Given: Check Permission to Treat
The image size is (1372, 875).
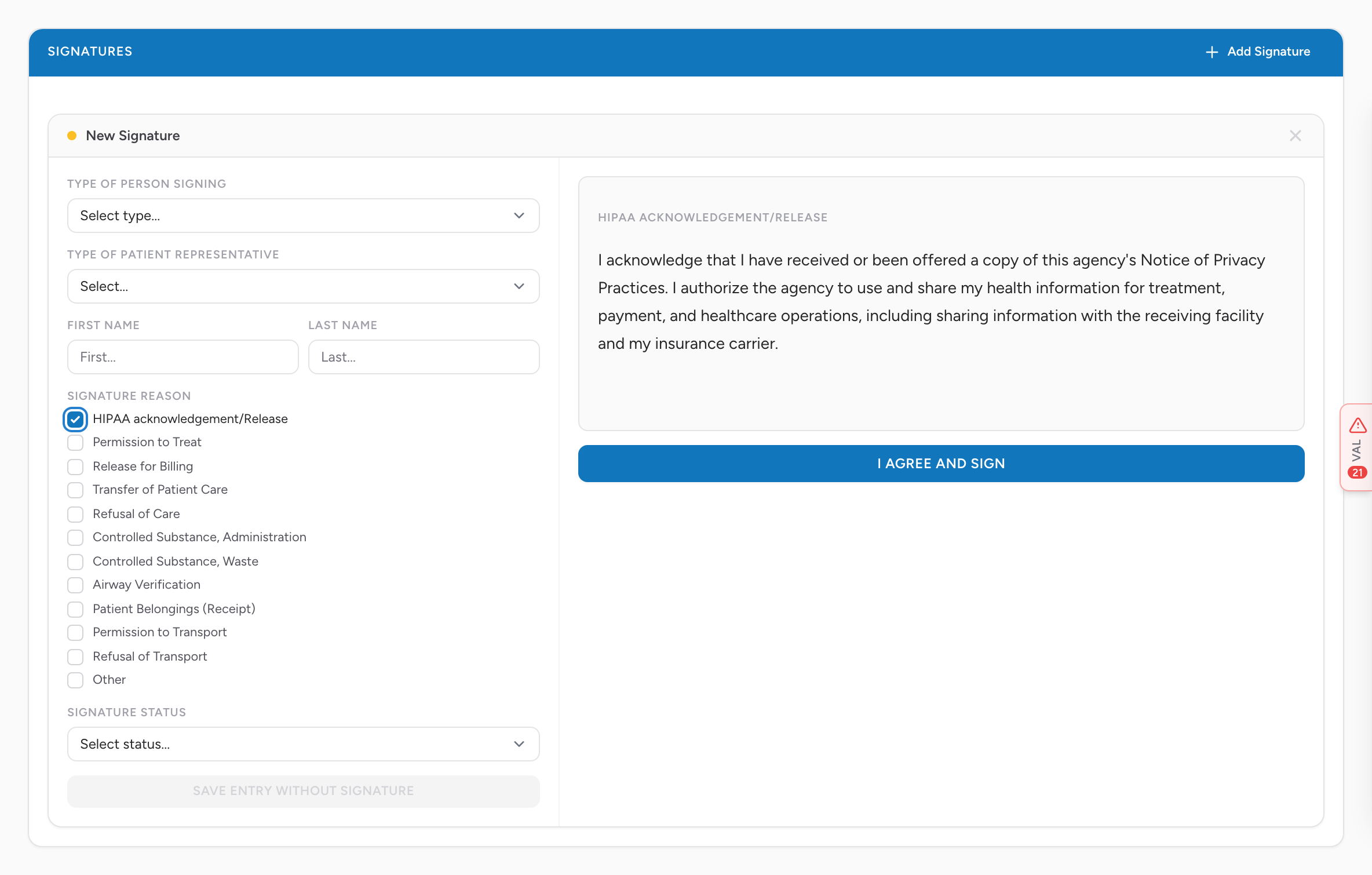Looking at the screenshot, I should click(75, 443).
